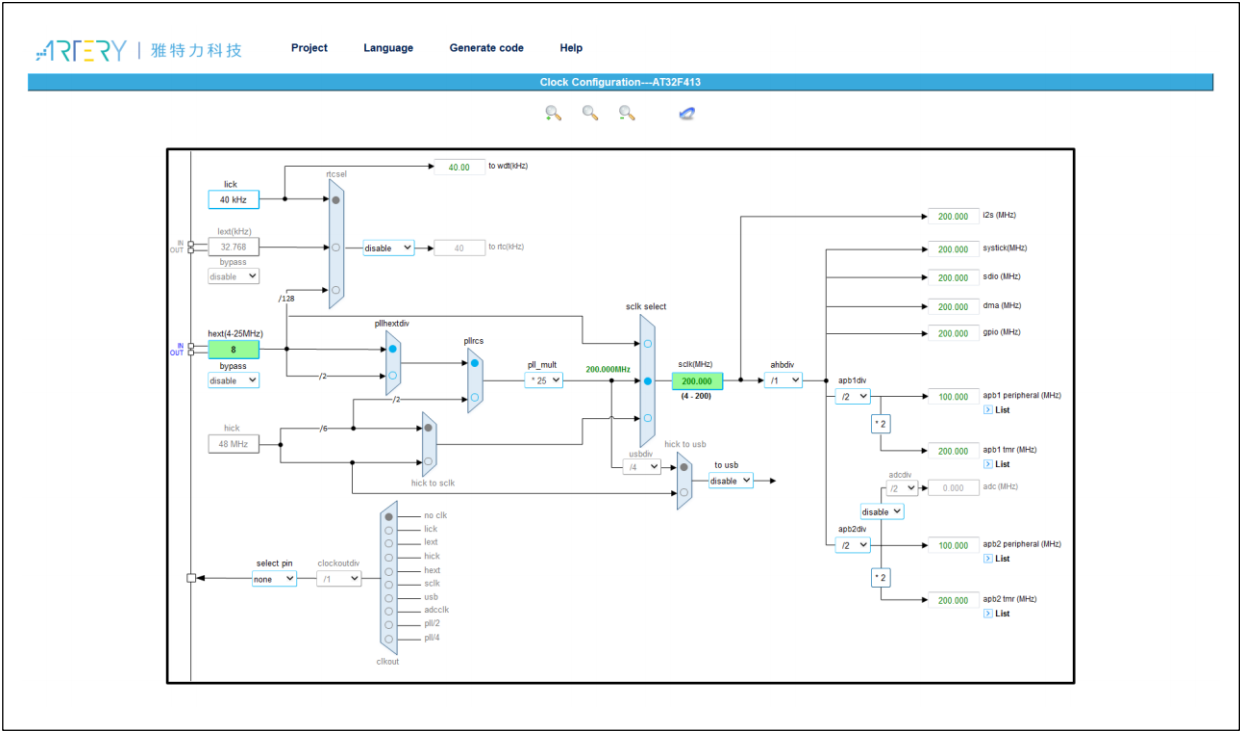The height and width of the screenshot is (733, 1243).
Task: Click the lick 40 kHz field
Action: coord(234,199)
